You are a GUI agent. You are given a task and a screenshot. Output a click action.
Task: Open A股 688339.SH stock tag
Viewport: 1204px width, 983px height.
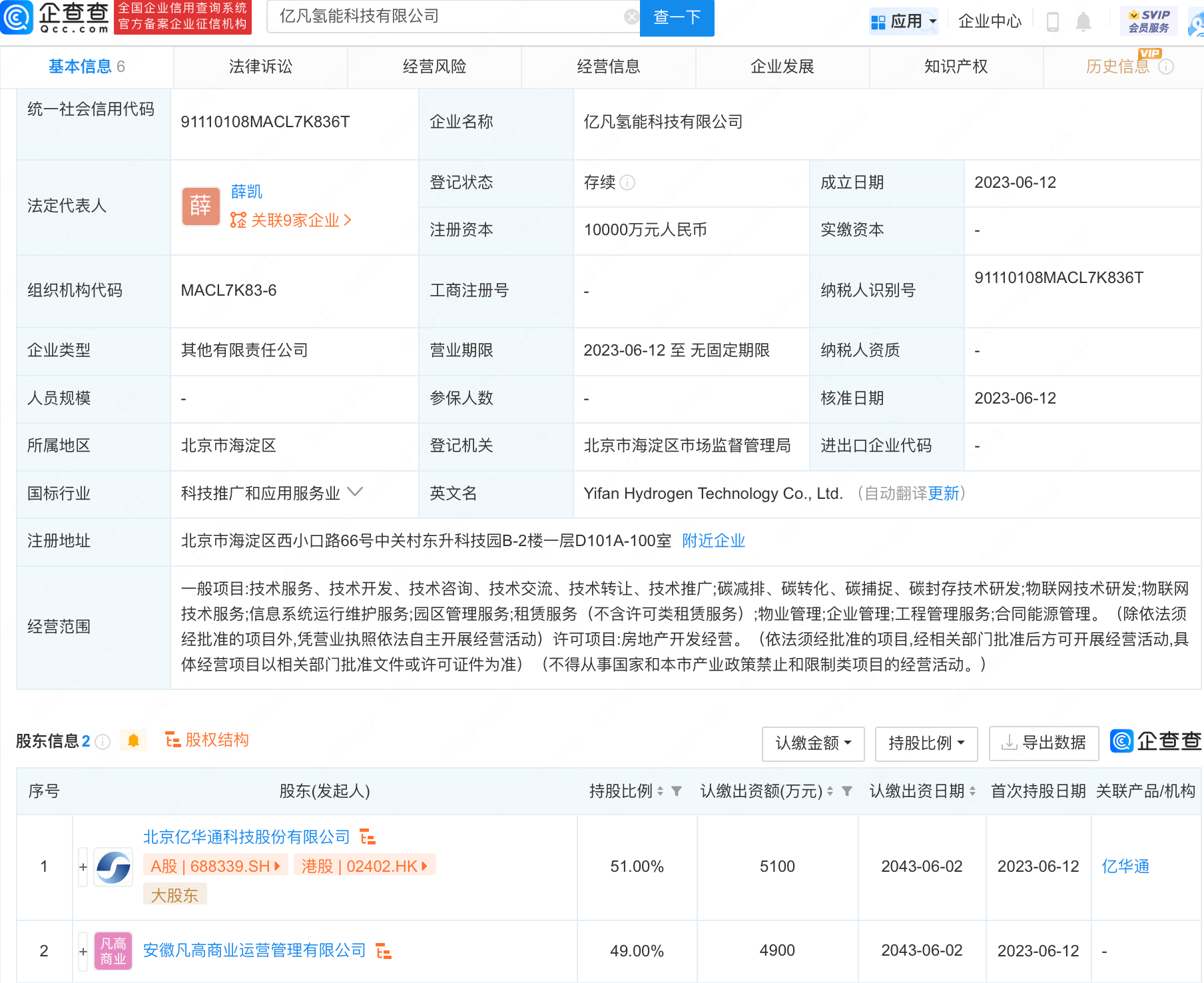coord(216,866)
